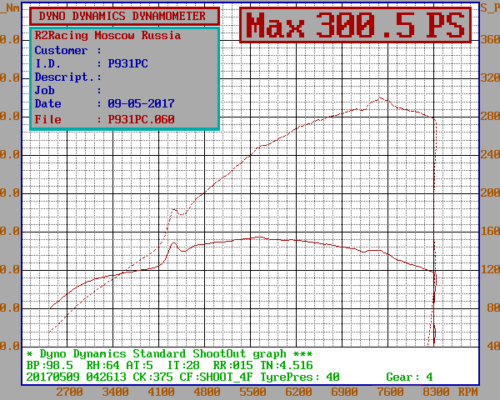Screen dimensions: 500x400
Task: Click the 'Dyno Dynamics Standard ShootOut graph' line
Action: [x=169, y=354]
